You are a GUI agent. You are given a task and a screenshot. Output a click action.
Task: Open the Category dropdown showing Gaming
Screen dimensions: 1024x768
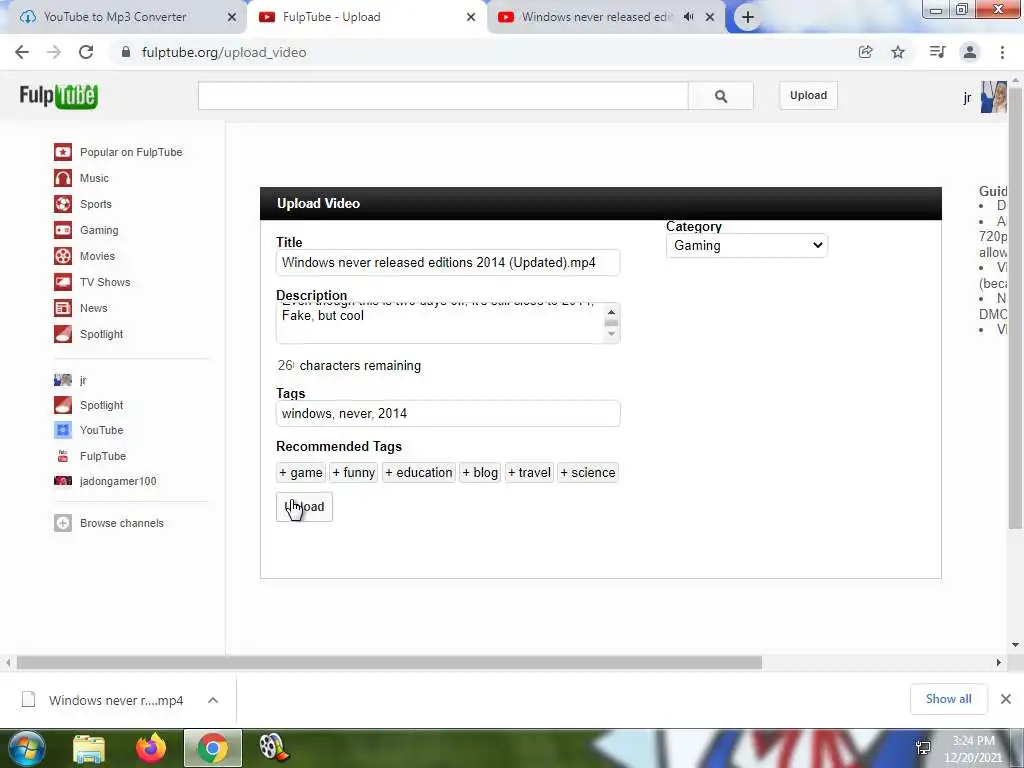coord(746,246)
